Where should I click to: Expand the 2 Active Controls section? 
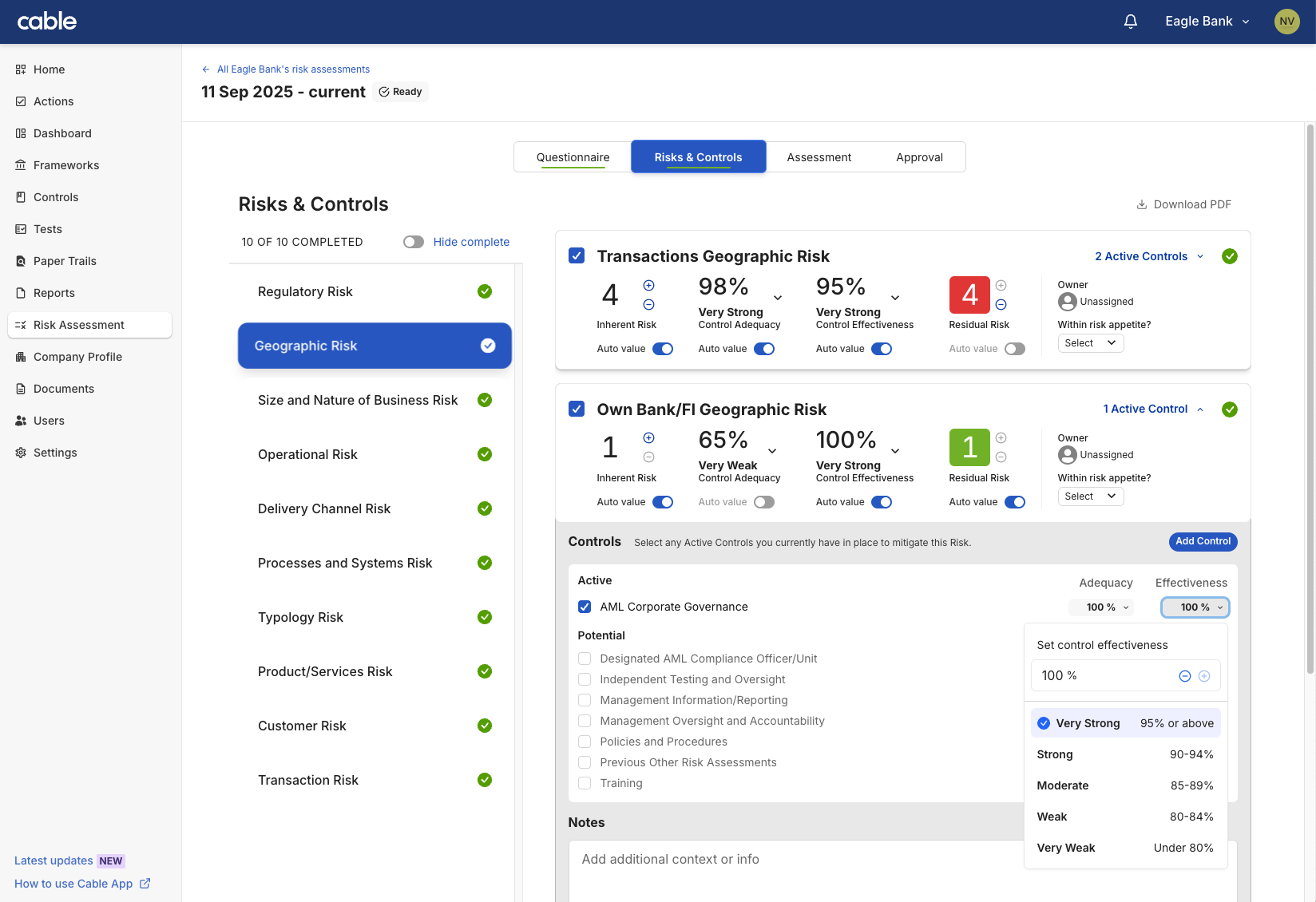pos(1148,256)
